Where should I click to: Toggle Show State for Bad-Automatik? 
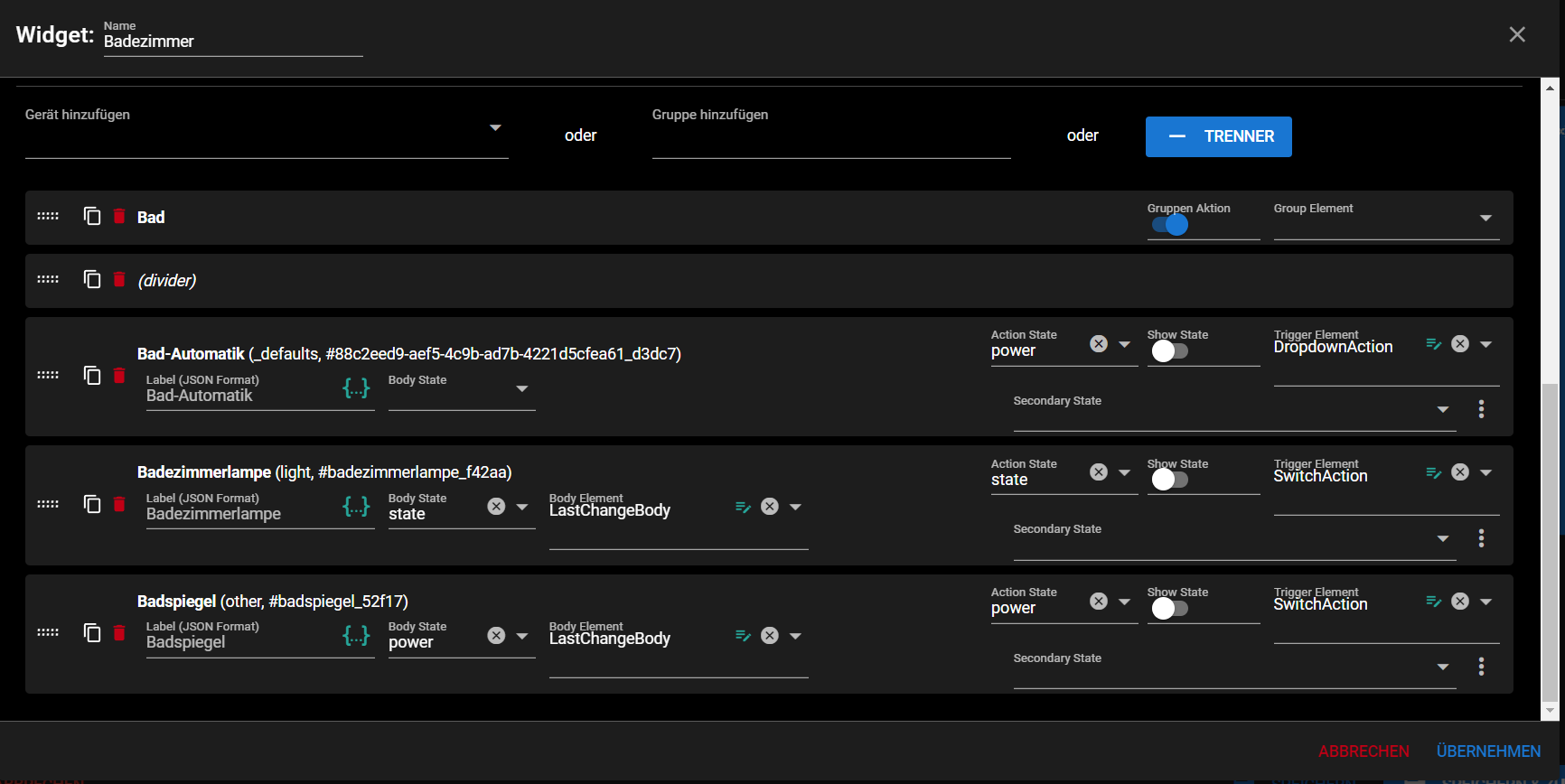pos(1170,351)
